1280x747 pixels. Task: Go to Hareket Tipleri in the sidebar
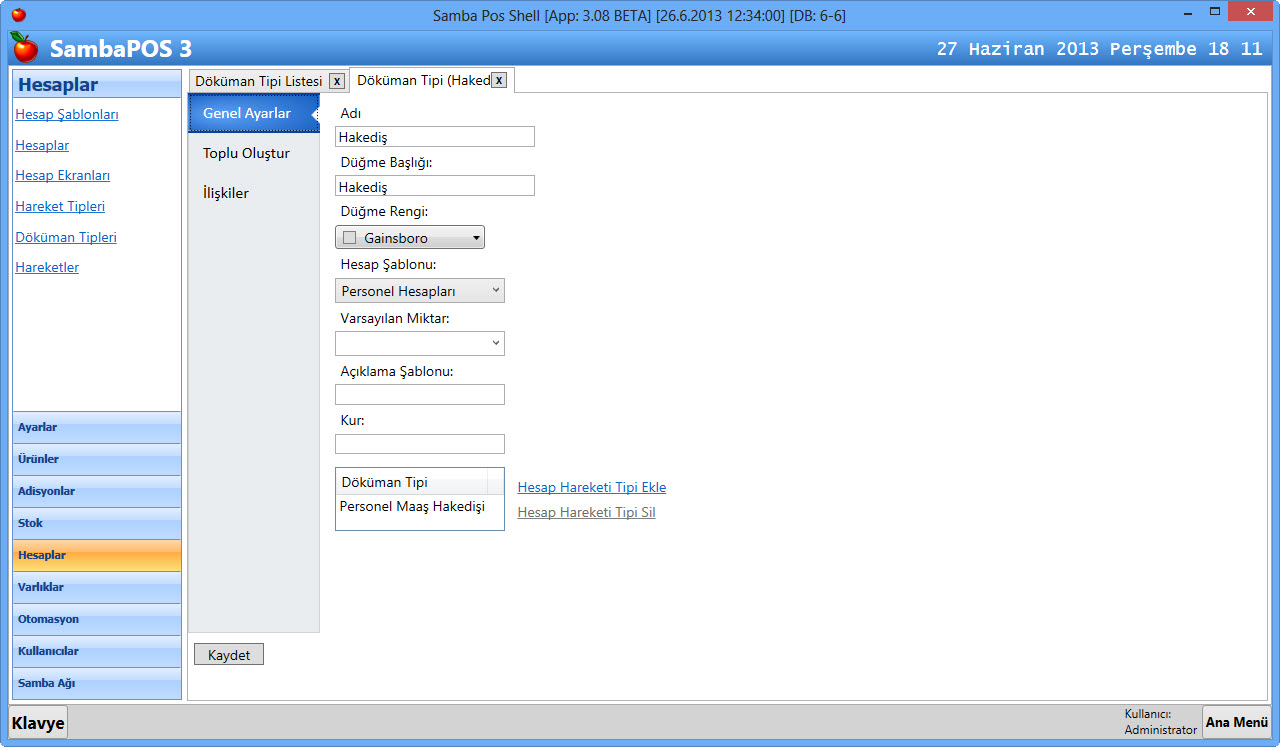(60, 207)
